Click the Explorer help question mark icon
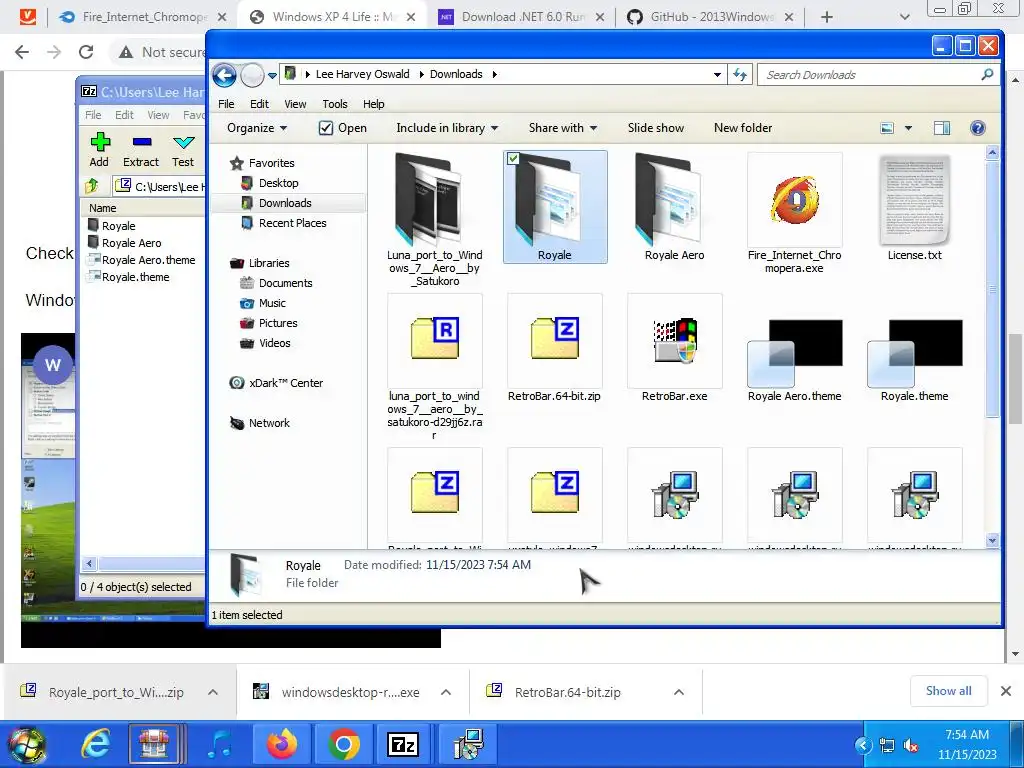 coord(978,128)
